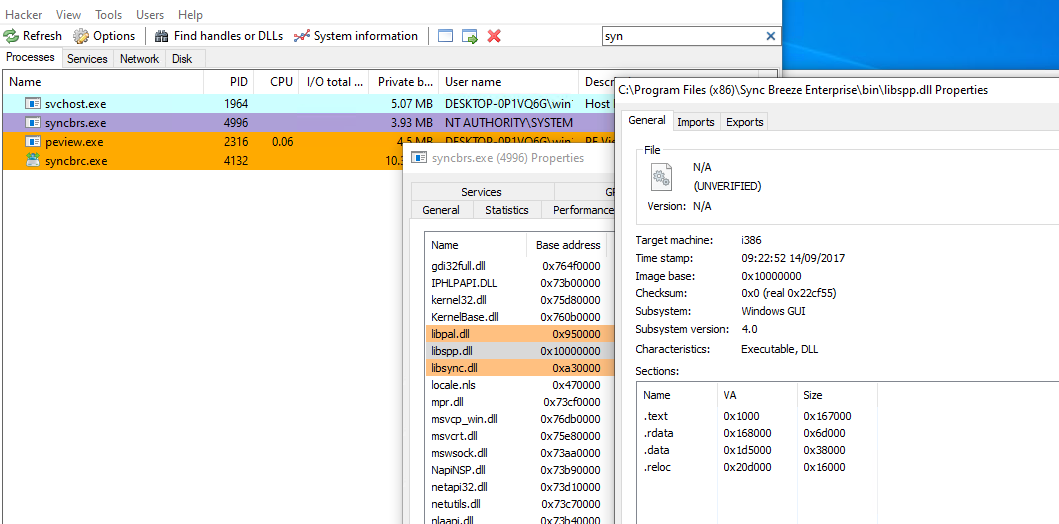
Task: Open Find handles or DLLs binoculars icon
Action: (x=161, y=36)
